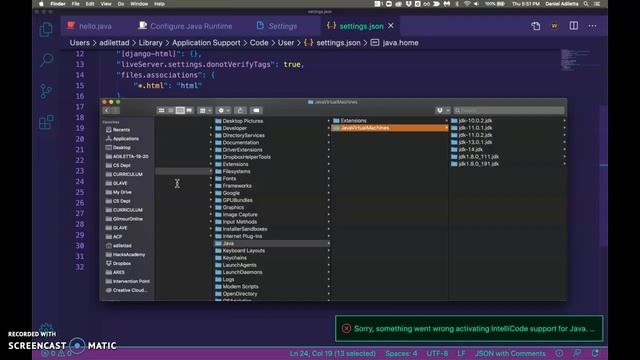Viewport: 640px width, 360px height.
Task: Click the Finder Edit Tags toolbar button
Action: coord(256,111)
